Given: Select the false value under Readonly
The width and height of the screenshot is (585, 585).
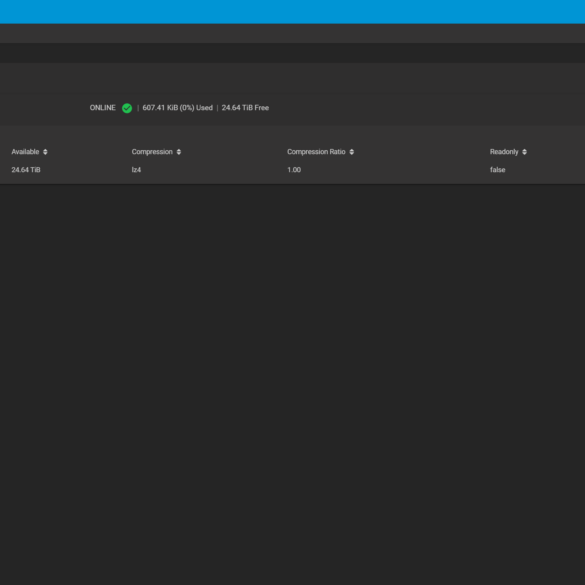Looking at the screenshot, I should 497,170.
